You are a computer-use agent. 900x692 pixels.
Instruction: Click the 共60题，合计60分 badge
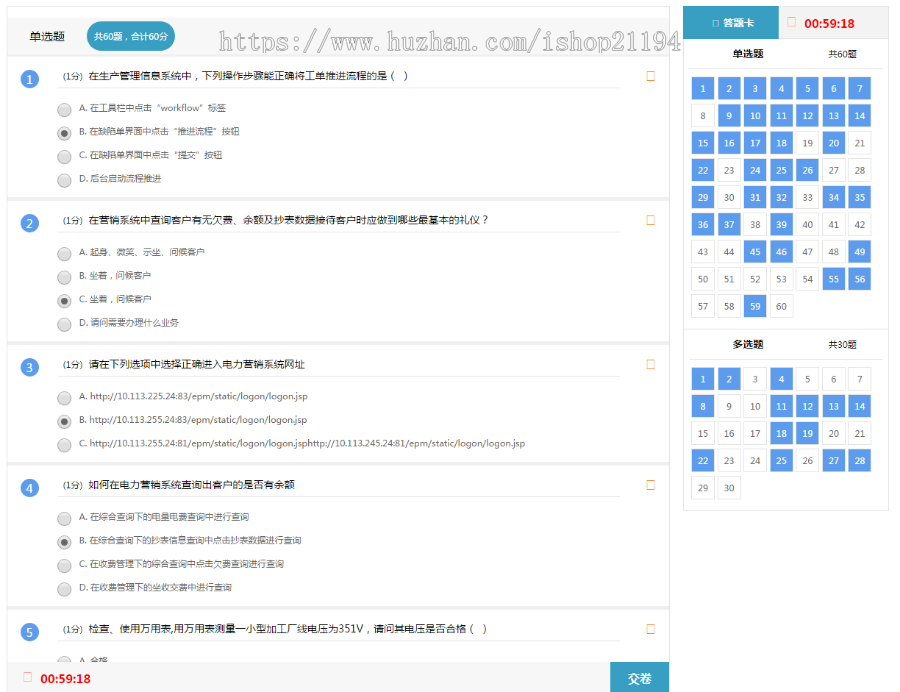tap(132, 35)
